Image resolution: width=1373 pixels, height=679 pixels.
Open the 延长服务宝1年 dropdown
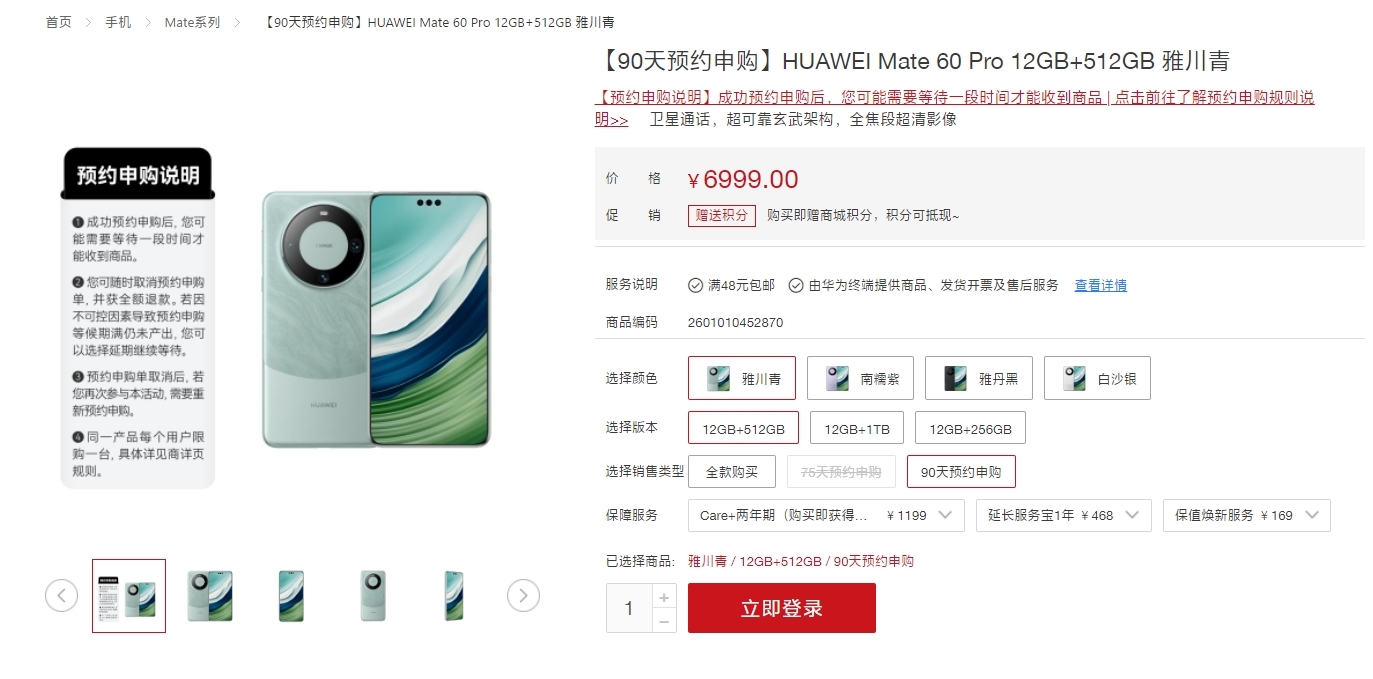[x=1064, y=515]
